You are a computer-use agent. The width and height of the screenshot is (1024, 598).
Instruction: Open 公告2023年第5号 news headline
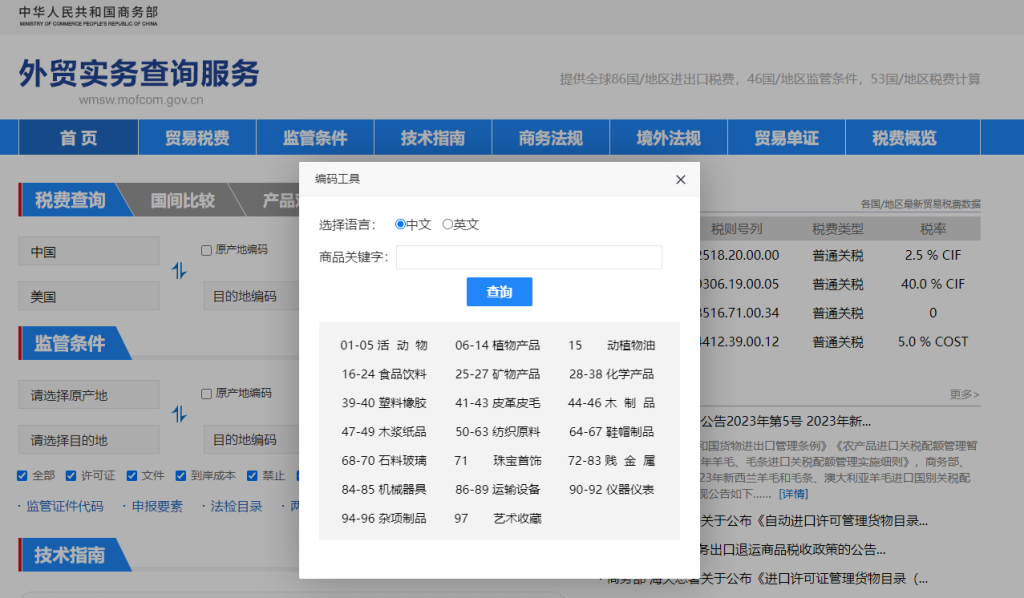coord(786,421)
